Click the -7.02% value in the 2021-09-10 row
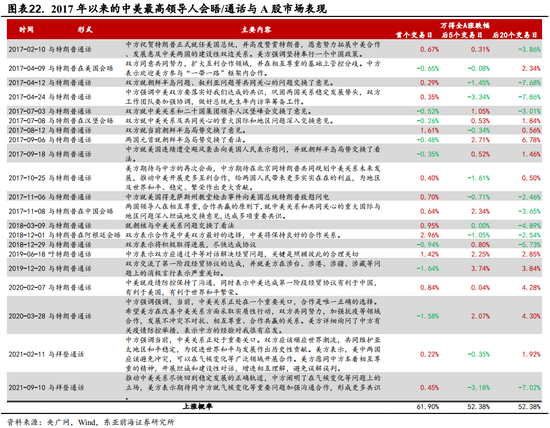 click(x=529, y=387)
